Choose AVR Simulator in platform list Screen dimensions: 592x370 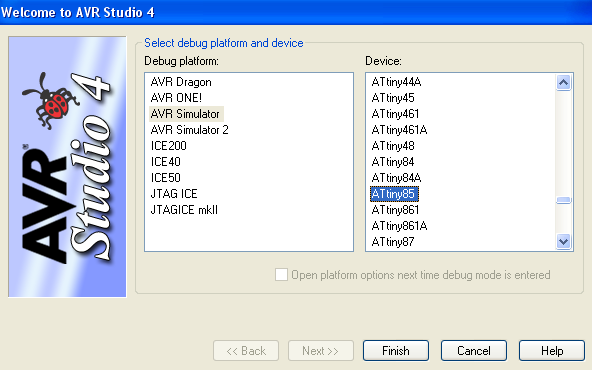pos(185,114)
